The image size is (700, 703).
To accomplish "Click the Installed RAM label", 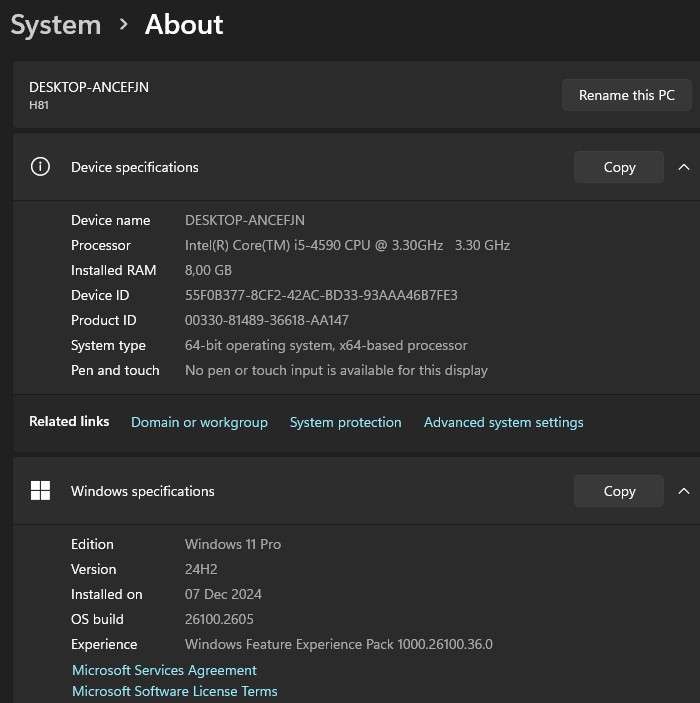I will click(113, 270).
